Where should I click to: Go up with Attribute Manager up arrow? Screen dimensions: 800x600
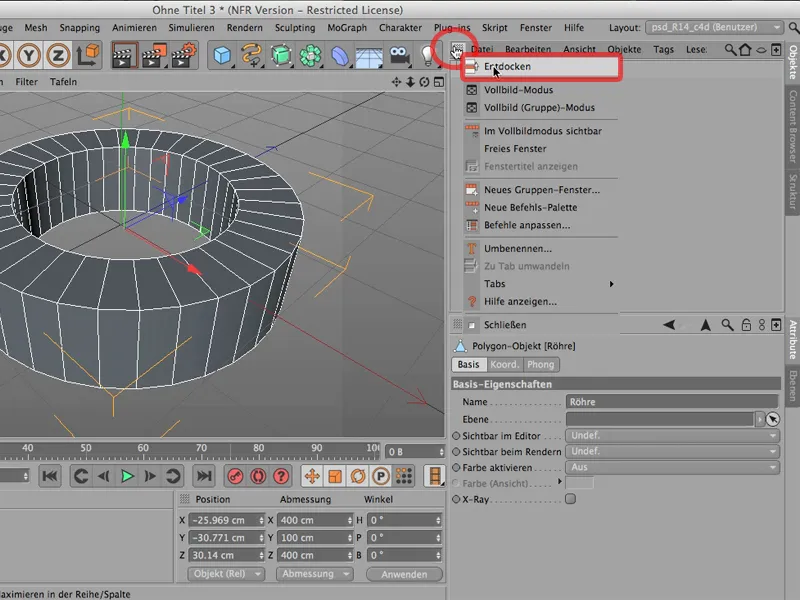click(706, 325)
